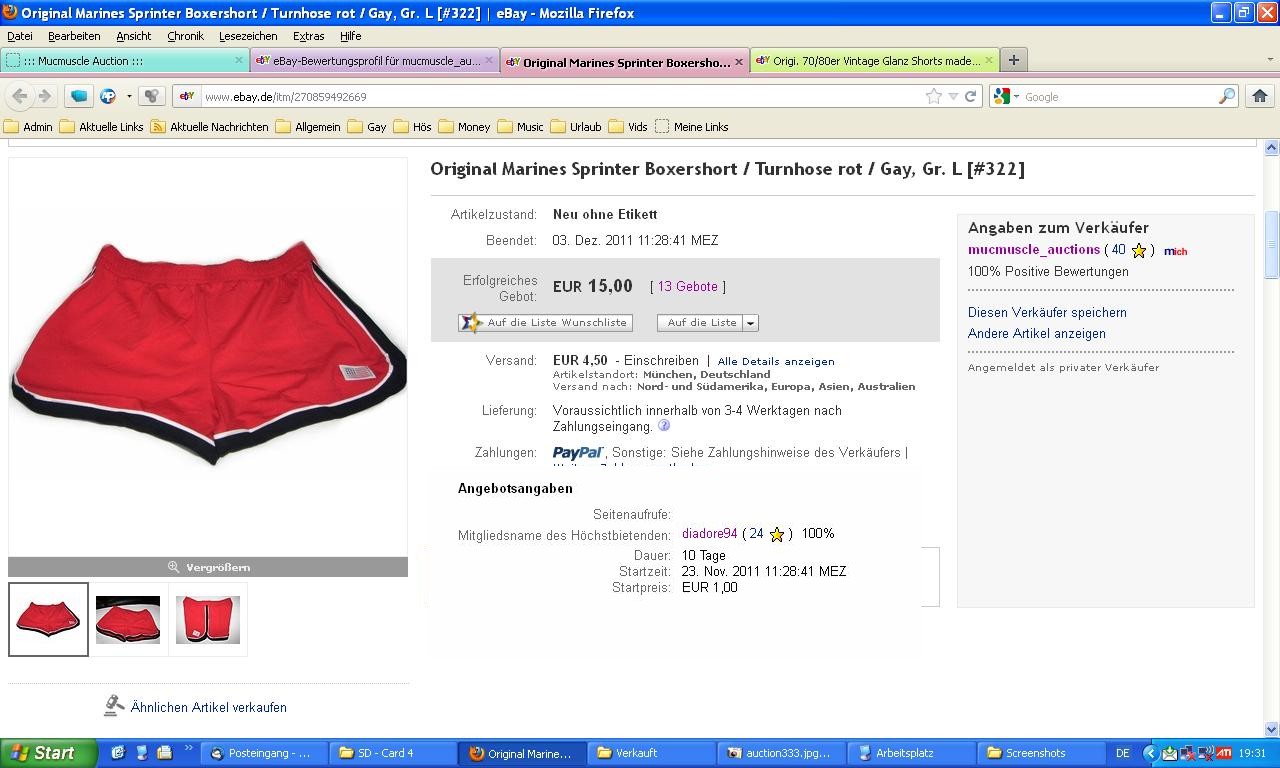Click the new tab plus button
This screenshot has height=768, width=1280.
[1013, 60]
